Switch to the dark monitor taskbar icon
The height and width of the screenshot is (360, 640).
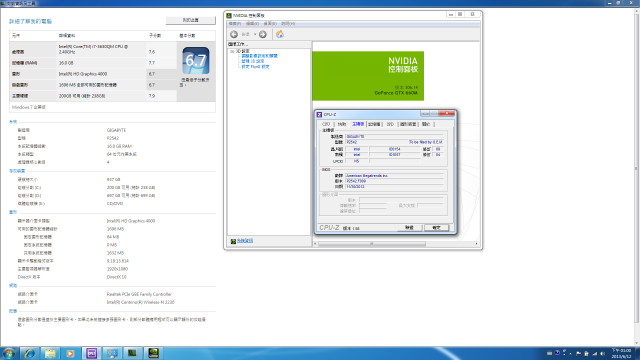click(x=132, y=353)
